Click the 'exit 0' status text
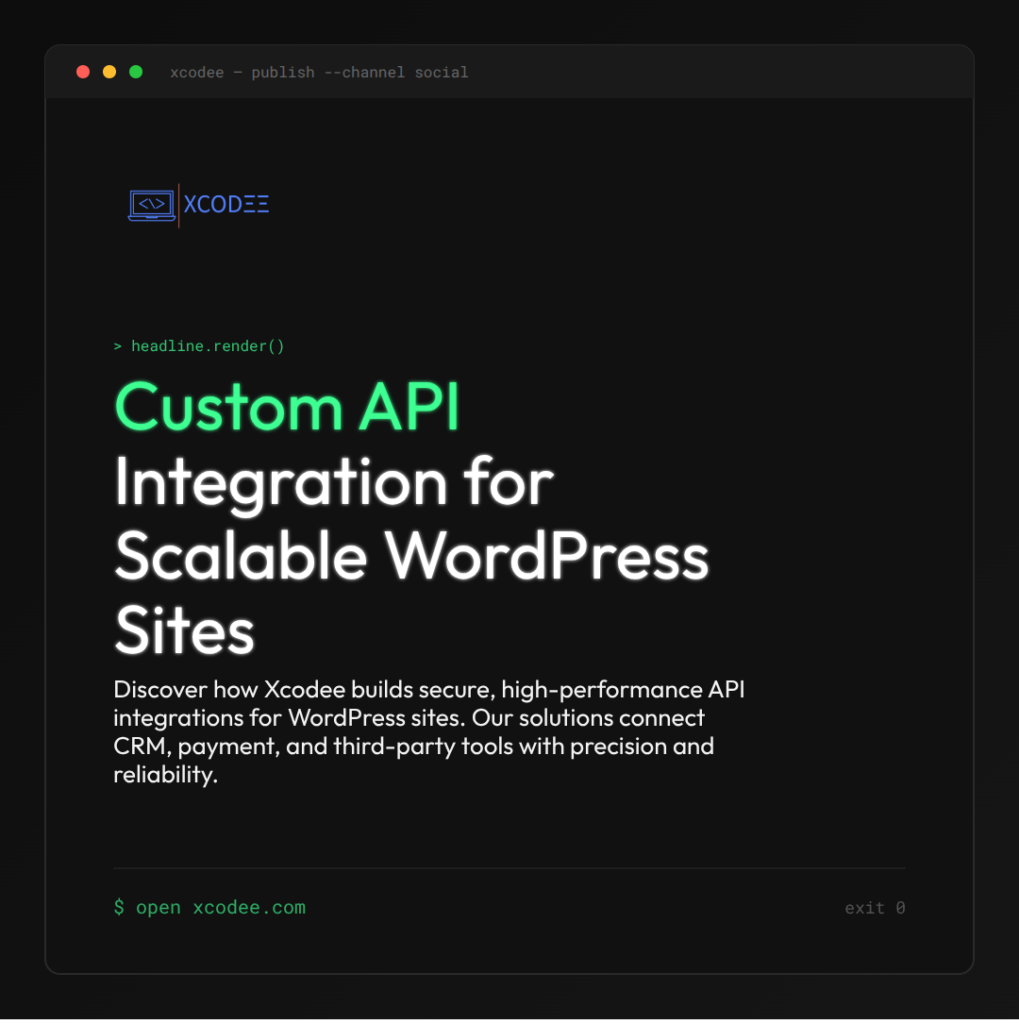1019x1024 pixels. [875, 908]
